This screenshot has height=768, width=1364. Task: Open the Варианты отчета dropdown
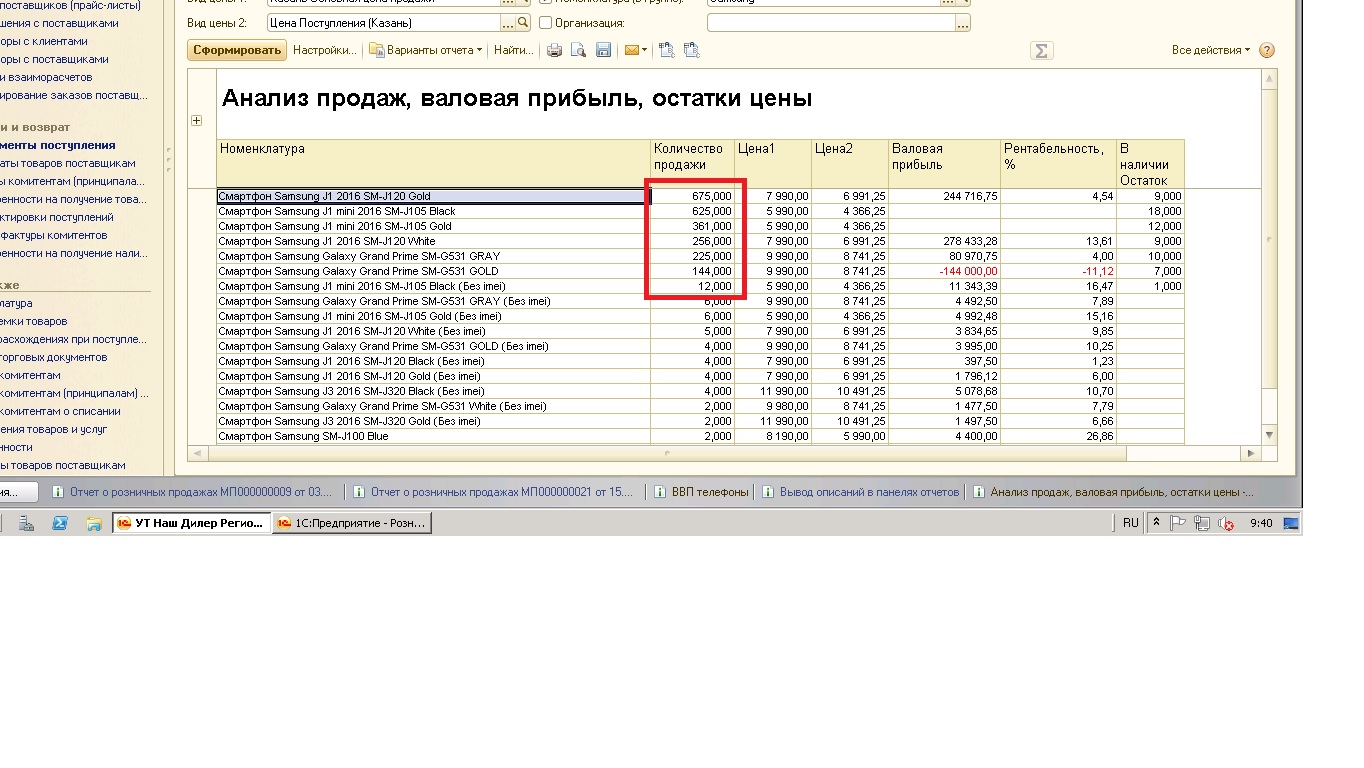[426, 50]
